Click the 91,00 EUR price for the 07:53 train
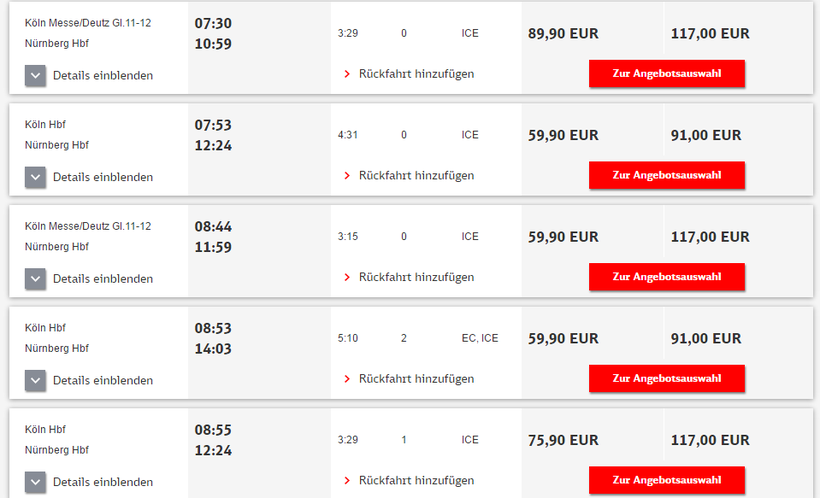This screenshot has width=820, height=498. click(x=706, y=135)
